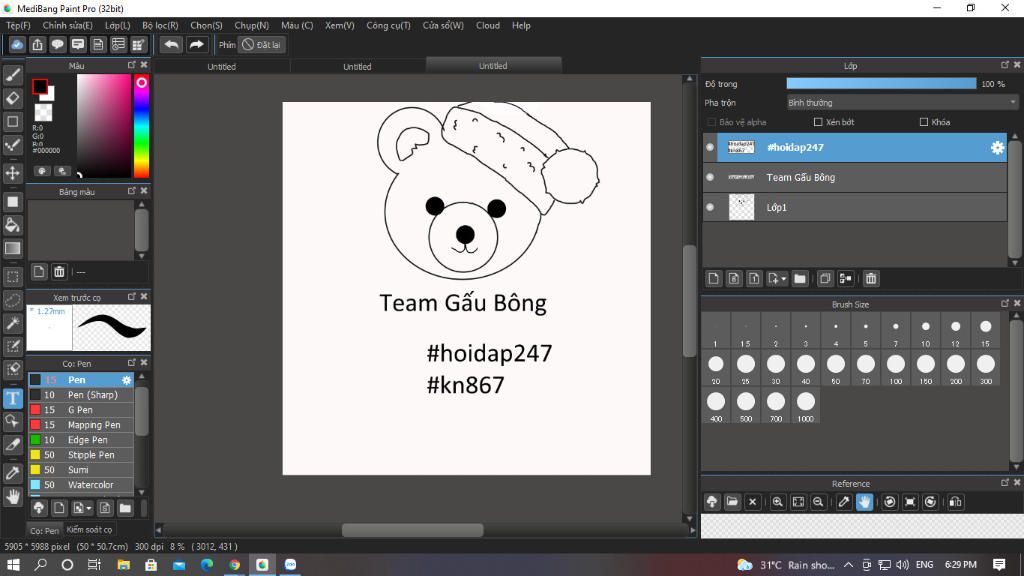Screen dimensions: 1024x576
Task: Click the brush preview stroke thumbnail
Action: click(x=112, y=328)
